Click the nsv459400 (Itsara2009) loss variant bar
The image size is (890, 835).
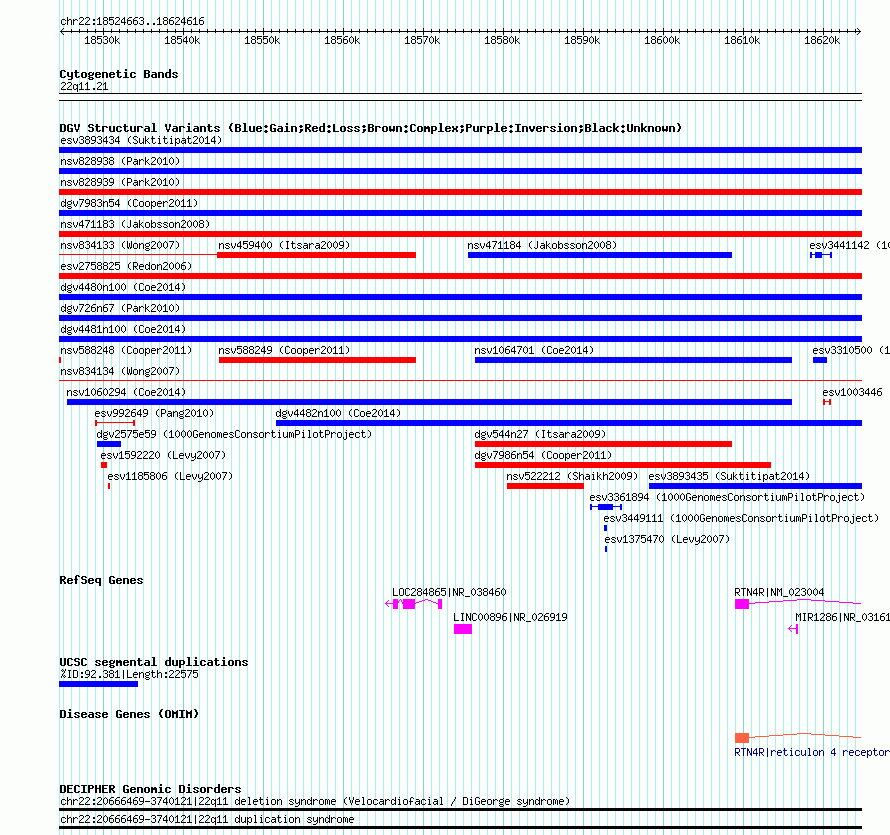tap(316, 255)
